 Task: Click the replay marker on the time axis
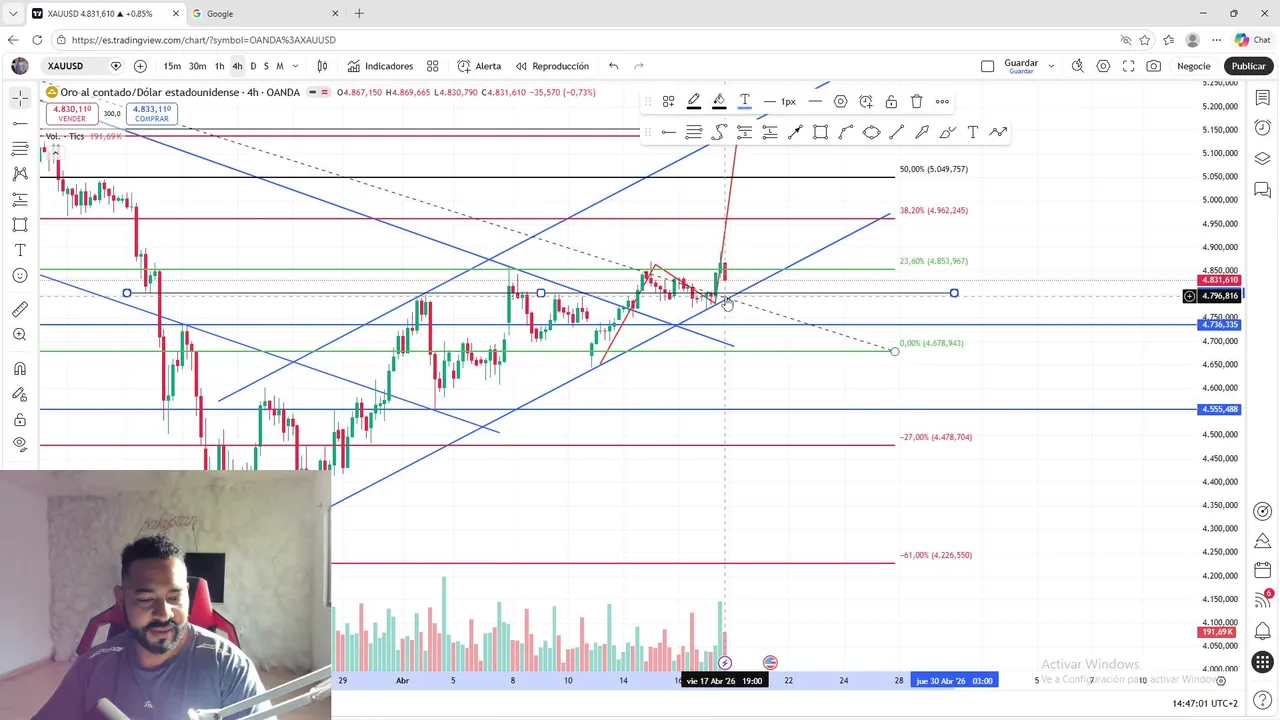point(725,663)
